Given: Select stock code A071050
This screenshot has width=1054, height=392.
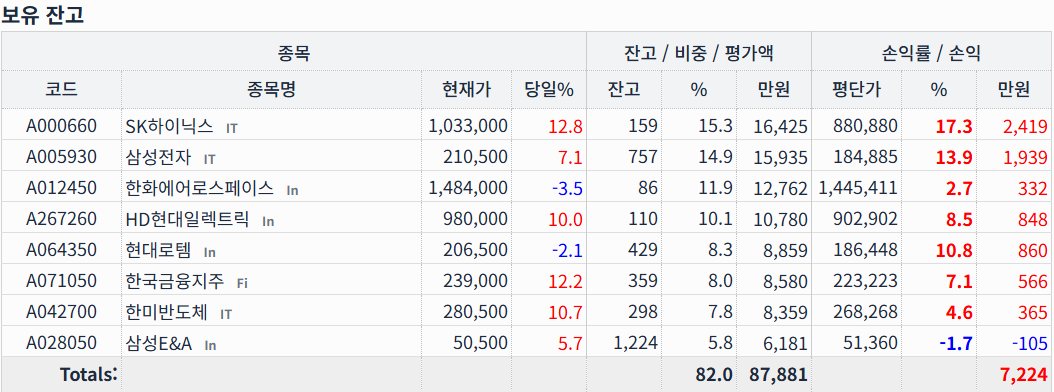Looking at the screenshot, I should 61,280.
